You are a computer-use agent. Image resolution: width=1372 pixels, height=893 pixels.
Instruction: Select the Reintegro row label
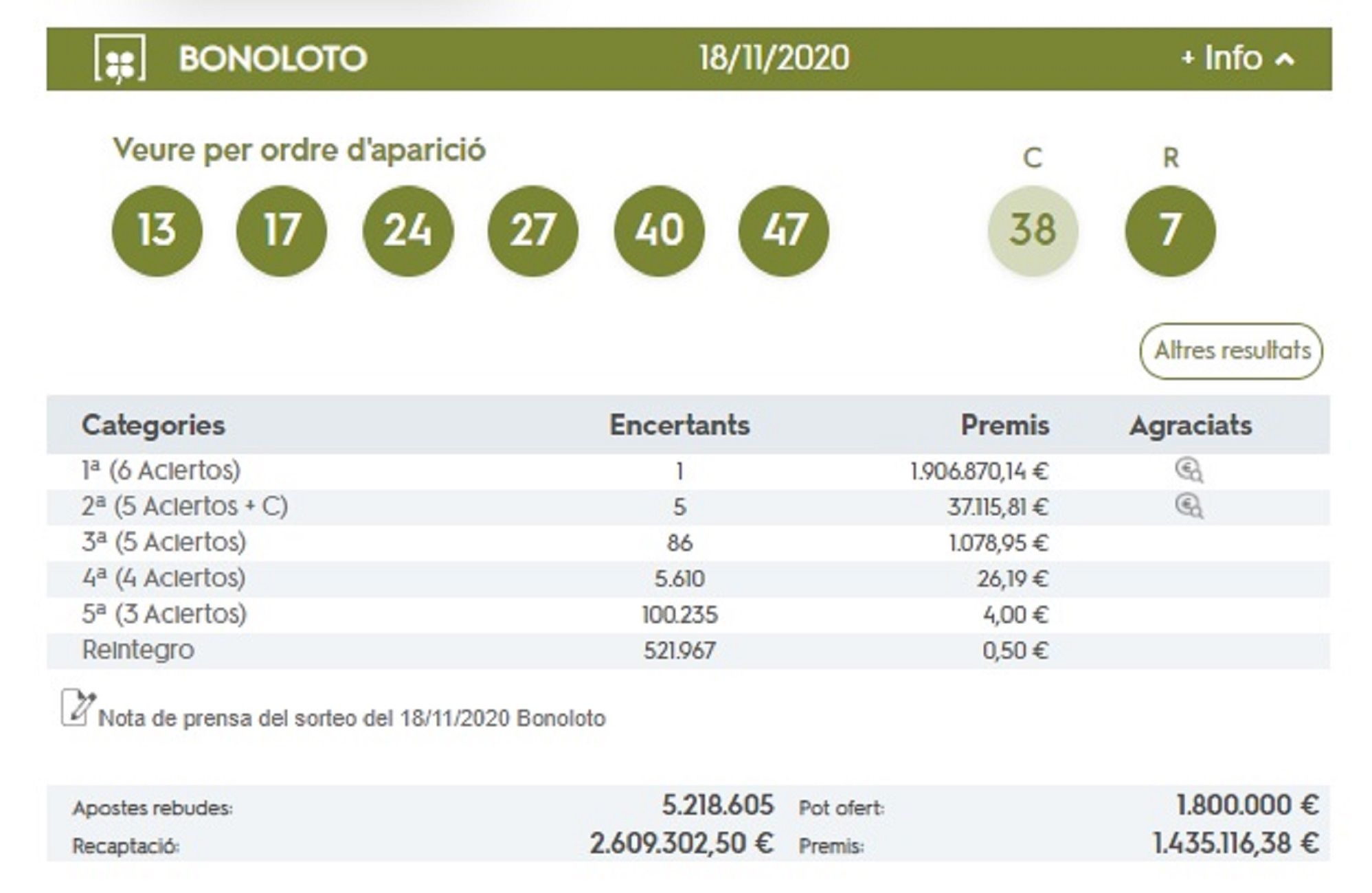138,650
